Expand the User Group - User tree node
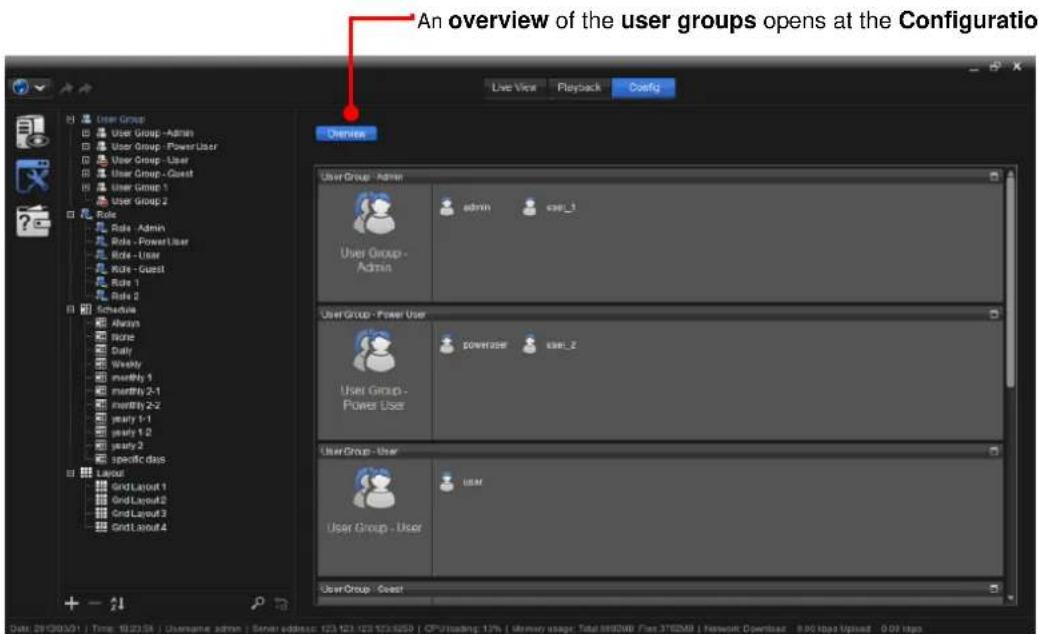This screenshot has width=1039, height=634. [85, 160]
